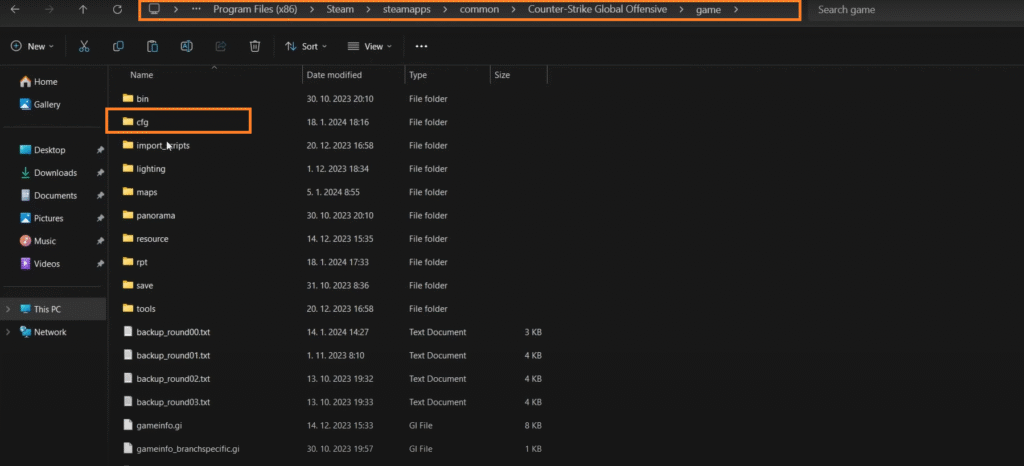Expand the Network tree node

[x=9, y=332]
